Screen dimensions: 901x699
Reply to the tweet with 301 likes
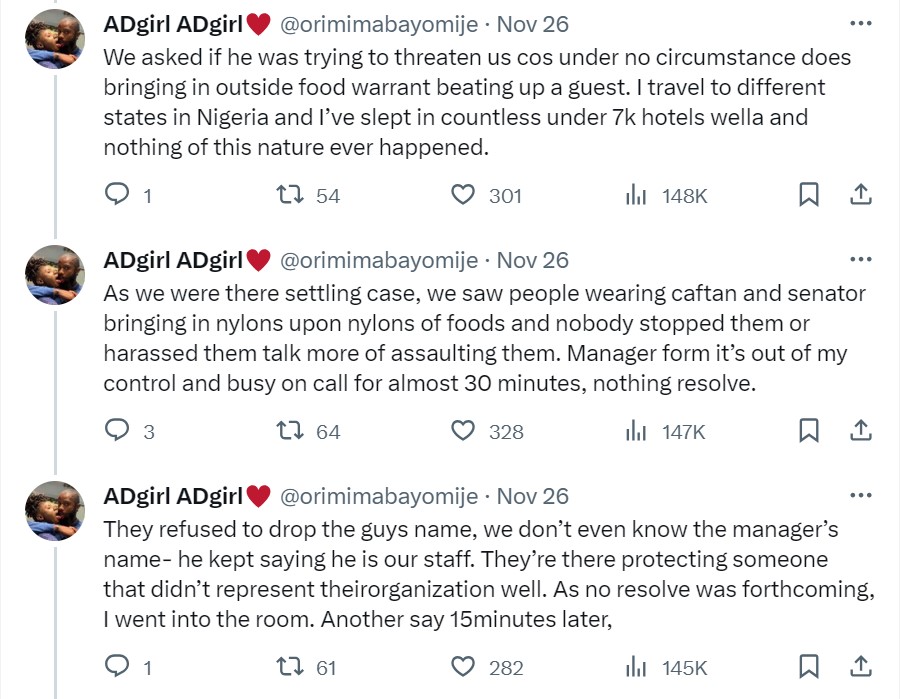click(118, 196)
